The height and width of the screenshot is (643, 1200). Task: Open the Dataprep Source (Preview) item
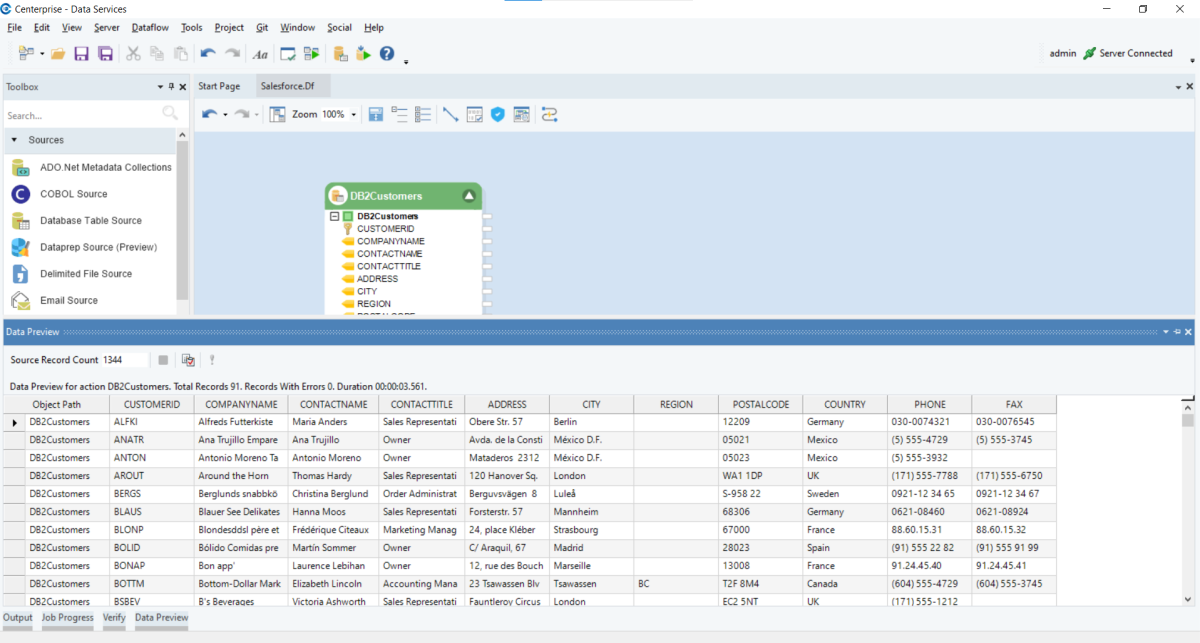point(21,247)
